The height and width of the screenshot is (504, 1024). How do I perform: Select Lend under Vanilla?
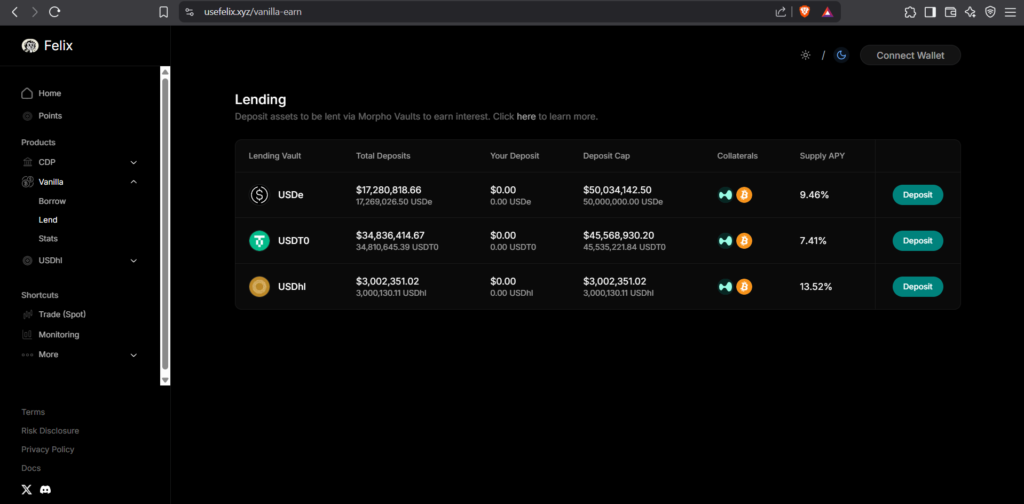(48, 220)
